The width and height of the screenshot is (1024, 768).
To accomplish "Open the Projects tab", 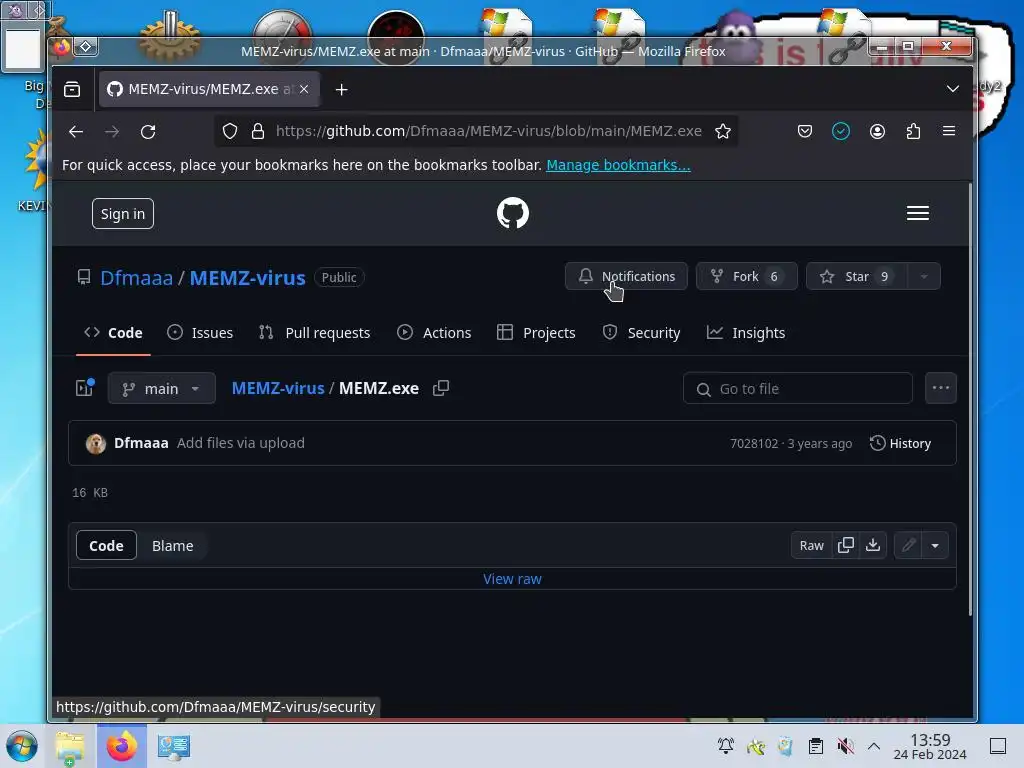I will [x=536, y=332].
